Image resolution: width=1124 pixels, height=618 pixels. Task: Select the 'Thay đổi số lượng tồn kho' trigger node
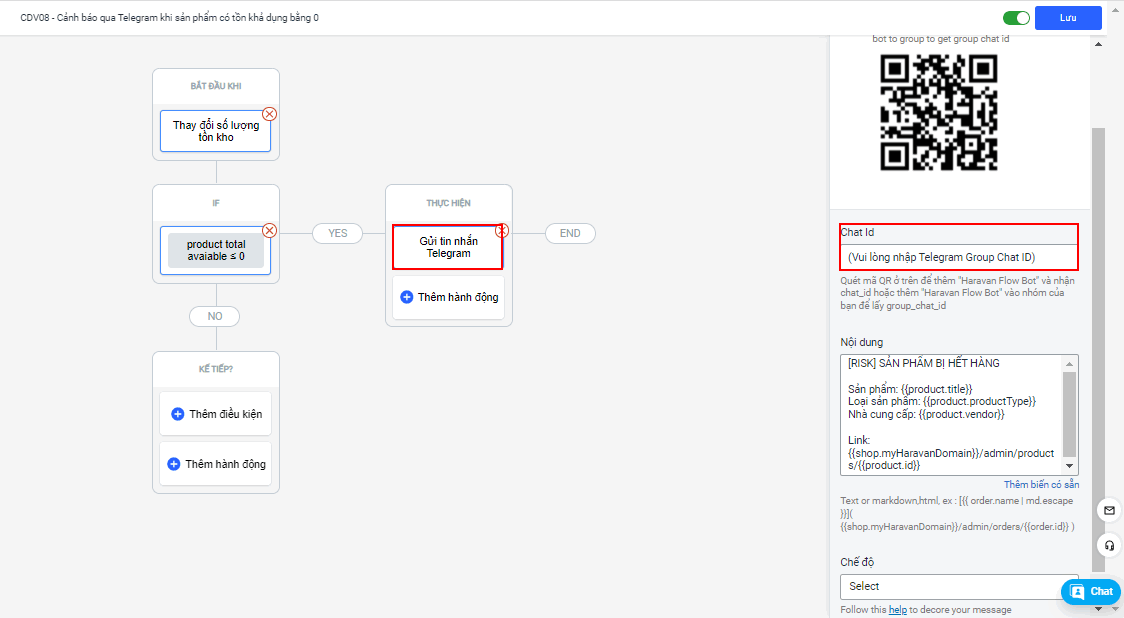pos(215,131)
